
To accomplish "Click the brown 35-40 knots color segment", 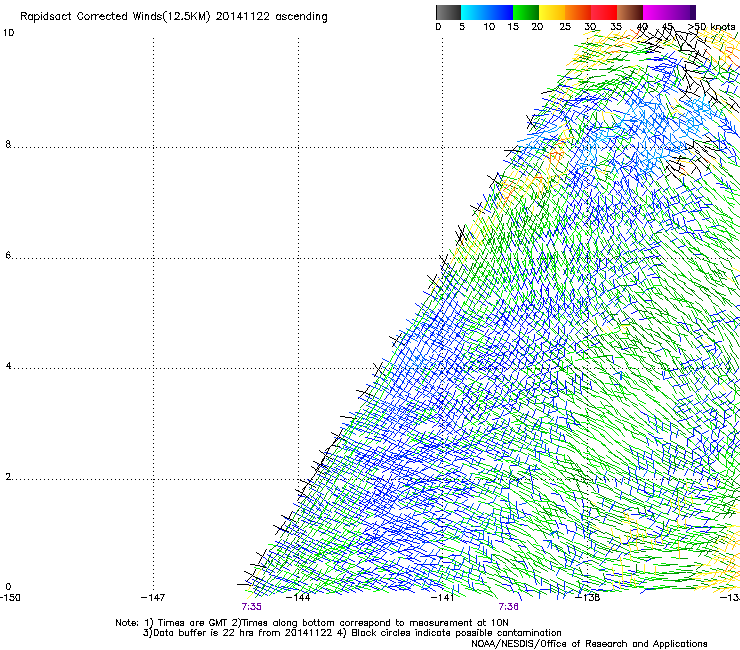I will [x=630, y=12].
